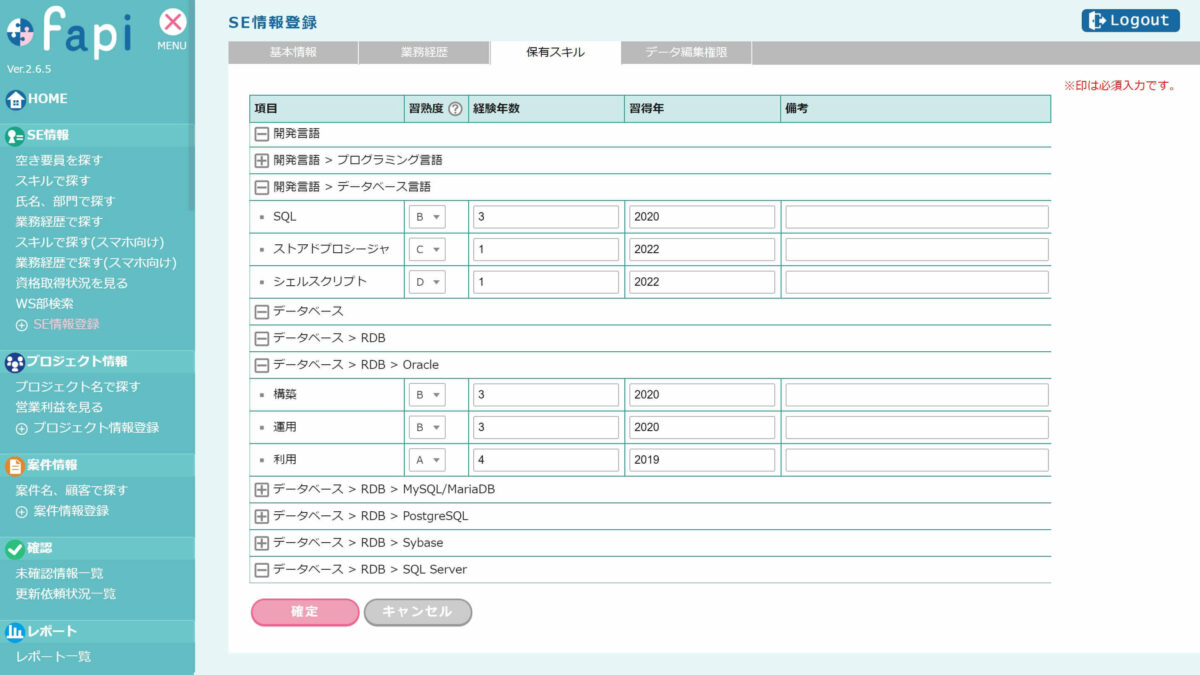Click the 案件情報 section icon
The width and height of the screenshot is (1200, 675).
click(15, 466)
